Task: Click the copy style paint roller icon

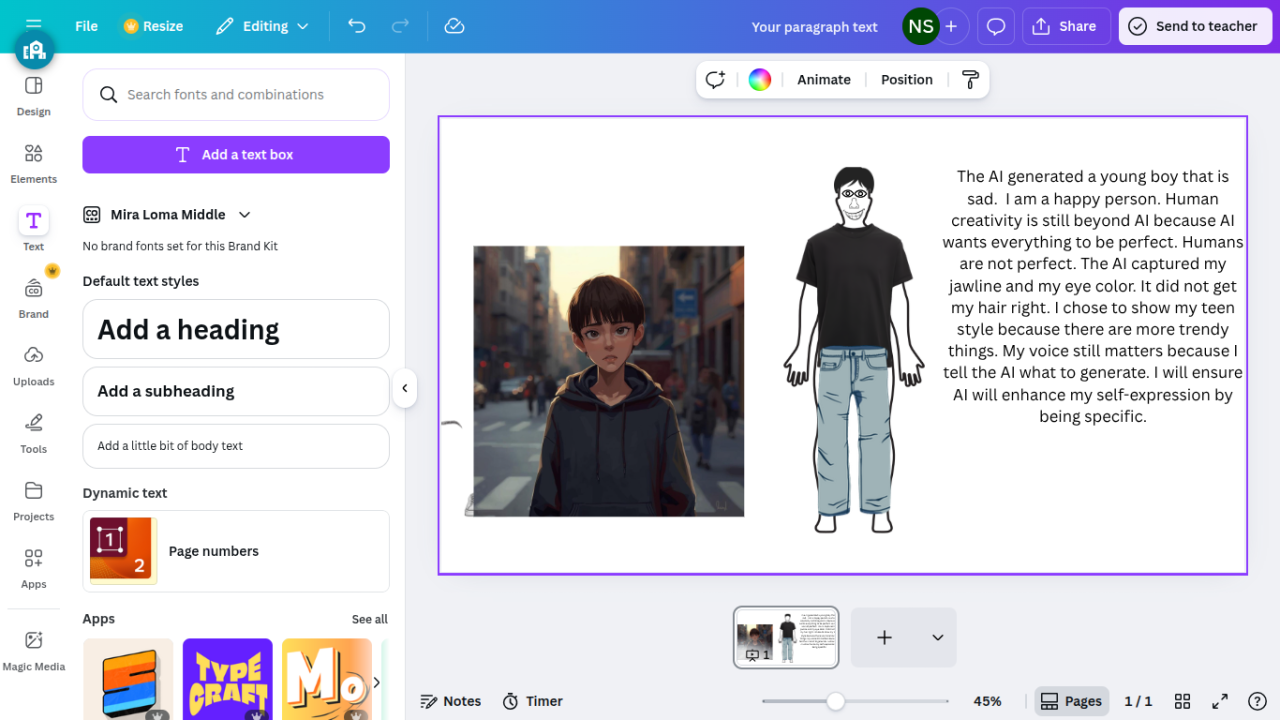Action: pos(970,80)
